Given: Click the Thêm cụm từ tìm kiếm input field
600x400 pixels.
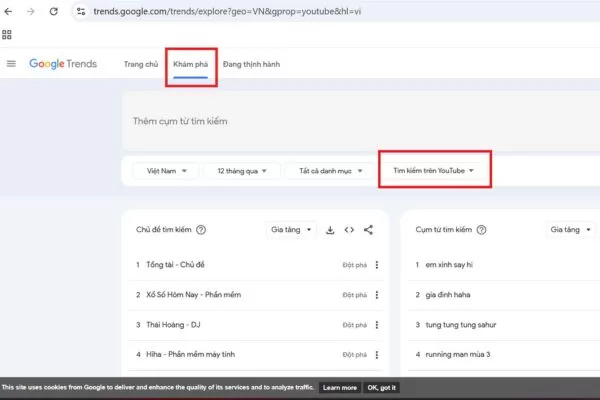Looking at the screenshot, I should pyautogui.click(x=361, y=121).
